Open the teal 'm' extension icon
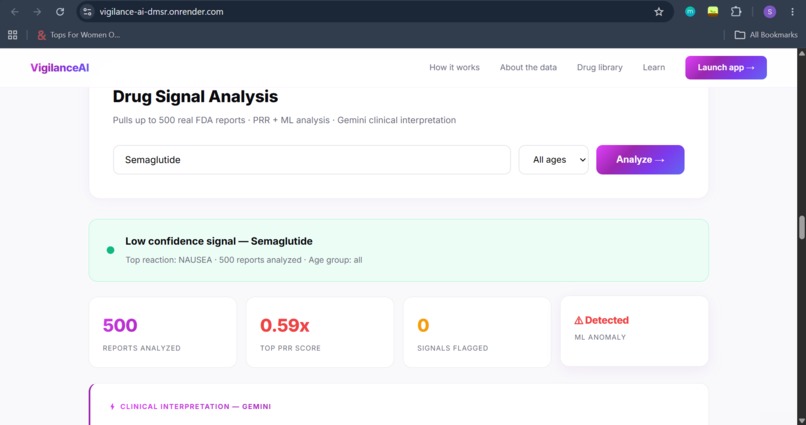The height and width of the screenshot is (425, 806). [690, 12]
